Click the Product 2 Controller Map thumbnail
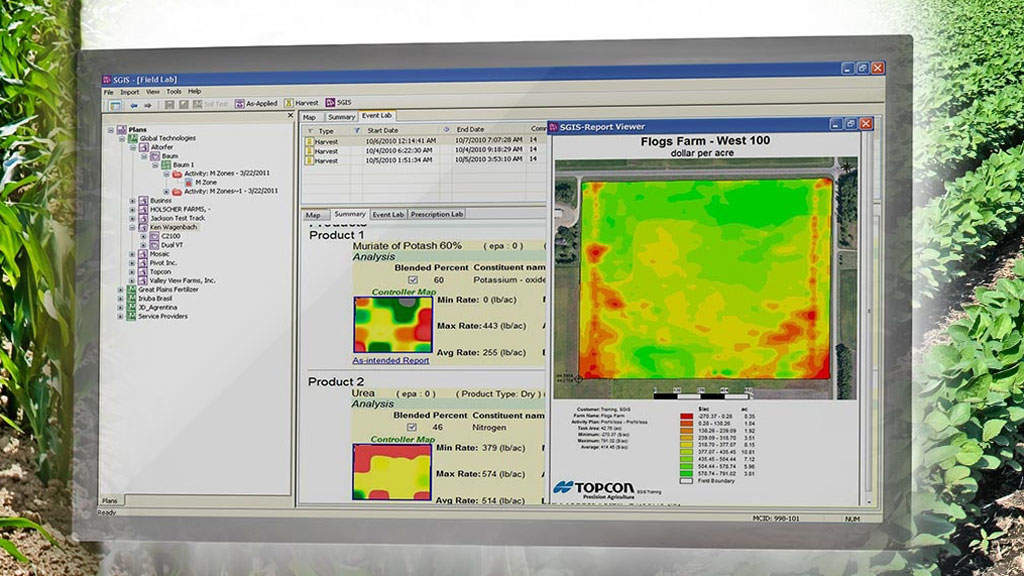 [x=392, y=472]
